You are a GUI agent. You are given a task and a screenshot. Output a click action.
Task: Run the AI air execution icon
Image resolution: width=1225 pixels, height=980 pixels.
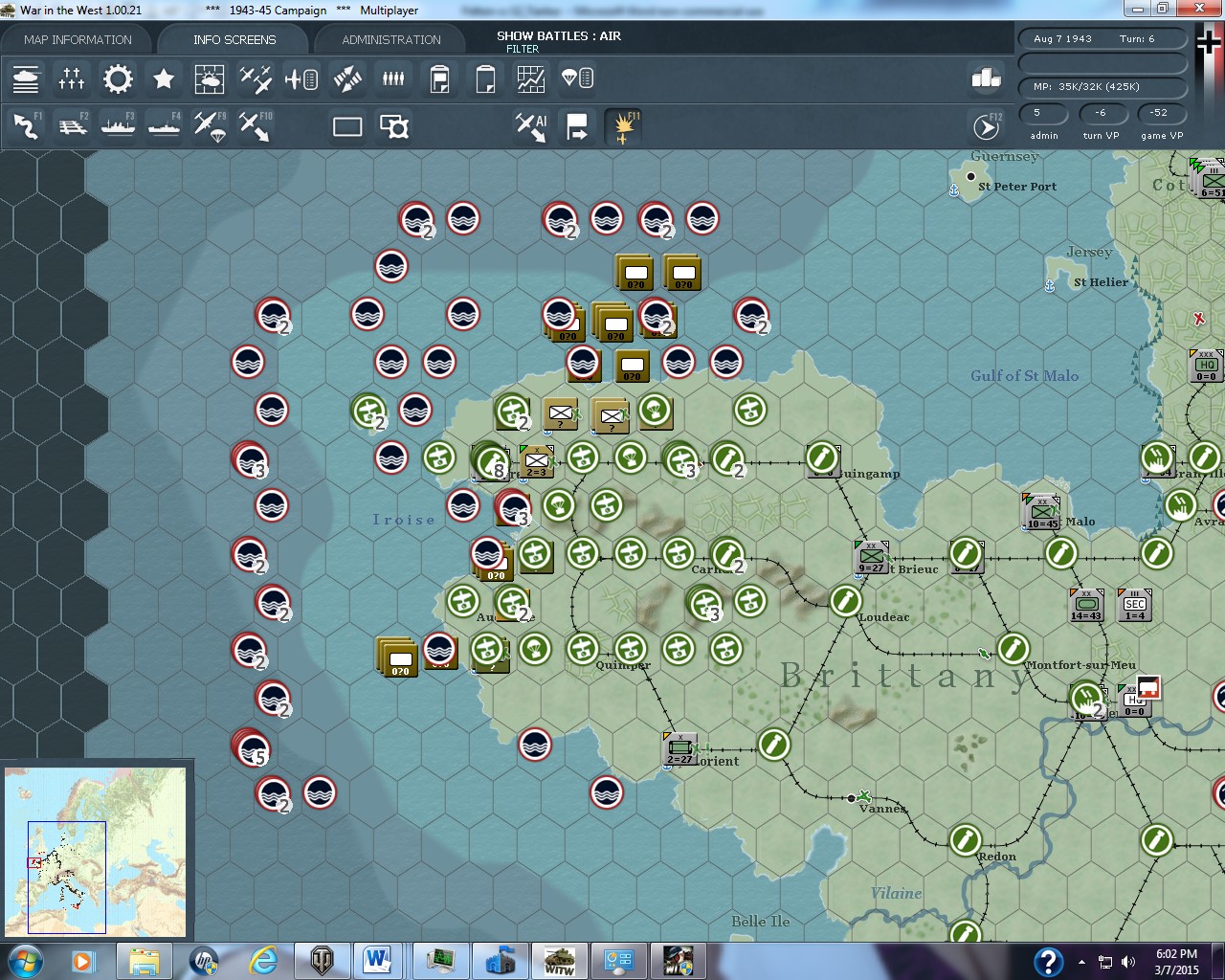(531, 126)
